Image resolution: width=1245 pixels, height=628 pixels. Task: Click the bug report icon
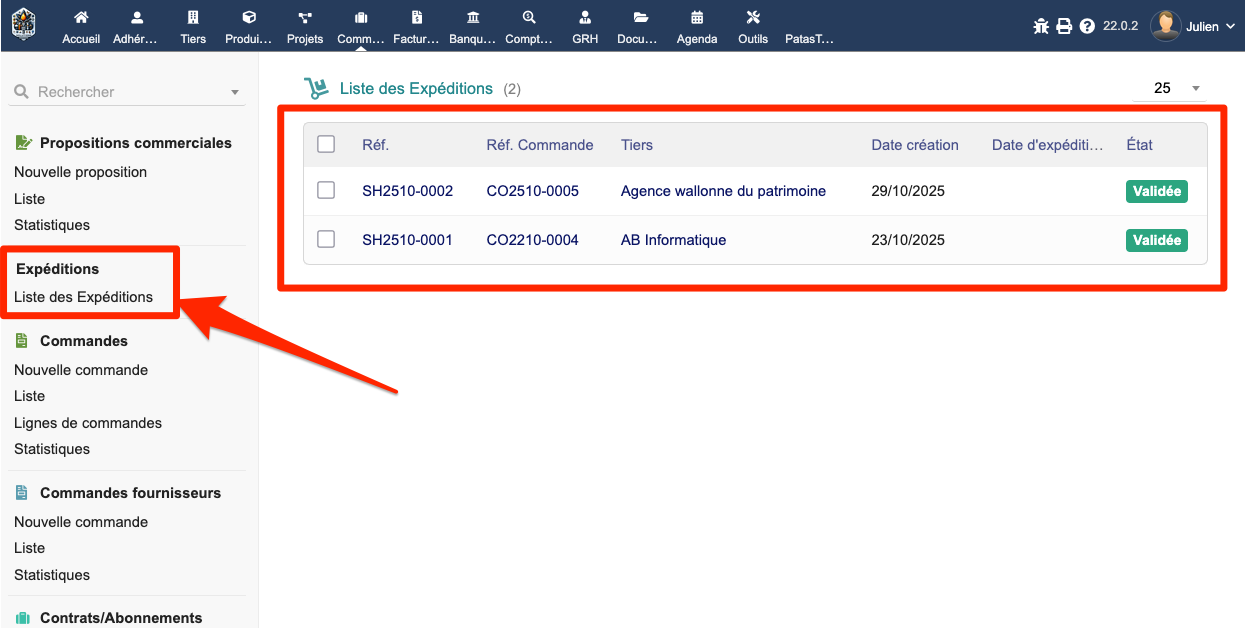1040,26
